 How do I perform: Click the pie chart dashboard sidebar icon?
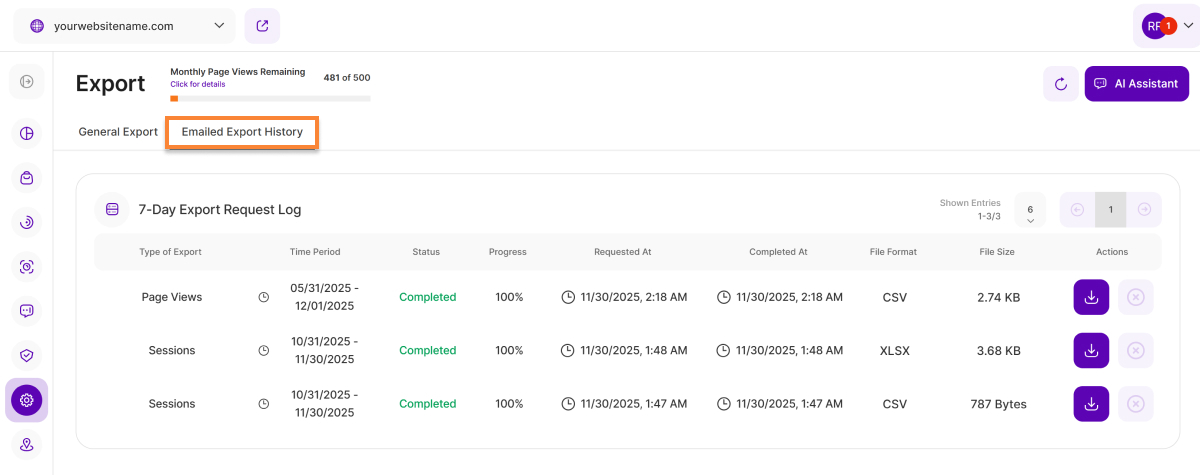click(27, 133)
